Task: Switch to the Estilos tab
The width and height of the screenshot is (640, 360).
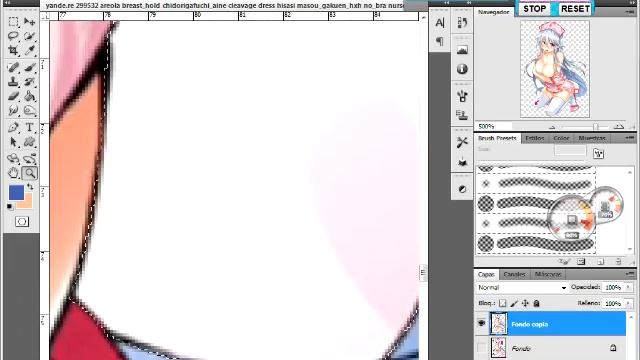Action: pyautogui.click(x=535, y=138)
